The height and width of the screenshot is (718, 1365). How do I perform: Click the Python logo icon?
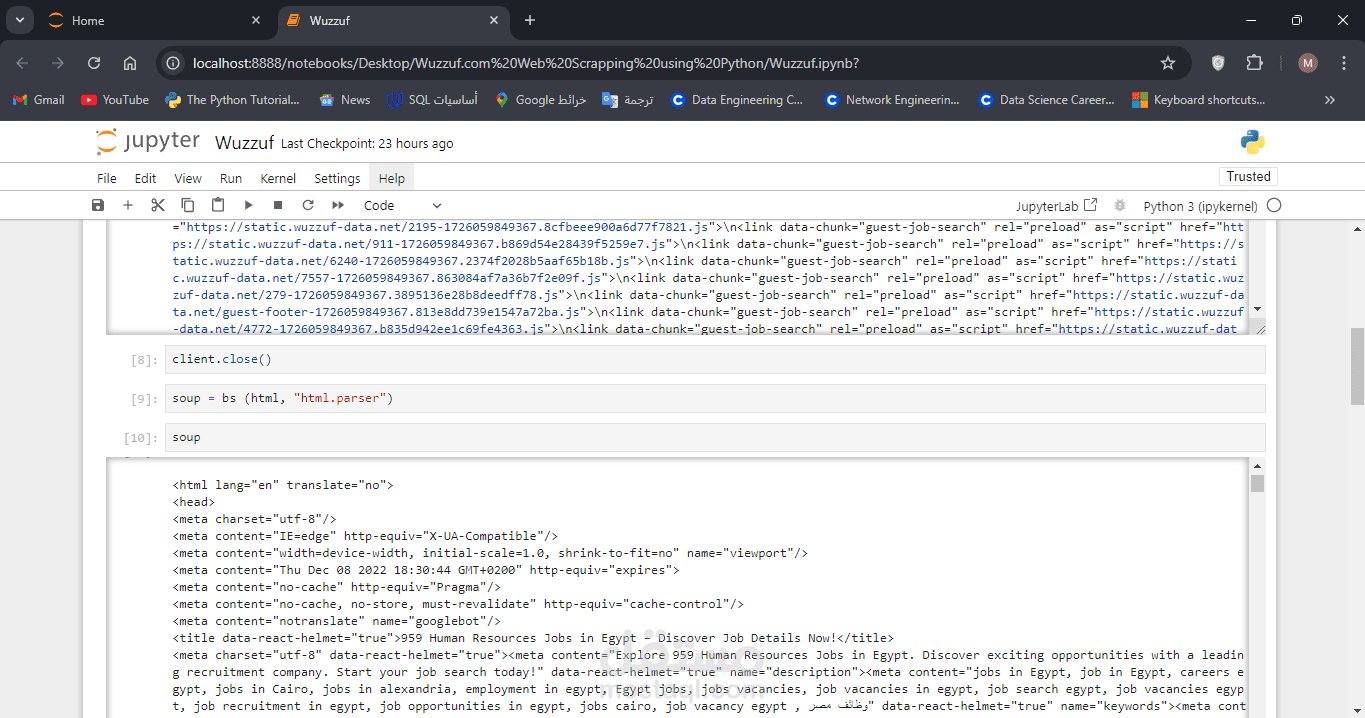point(1253,142)
